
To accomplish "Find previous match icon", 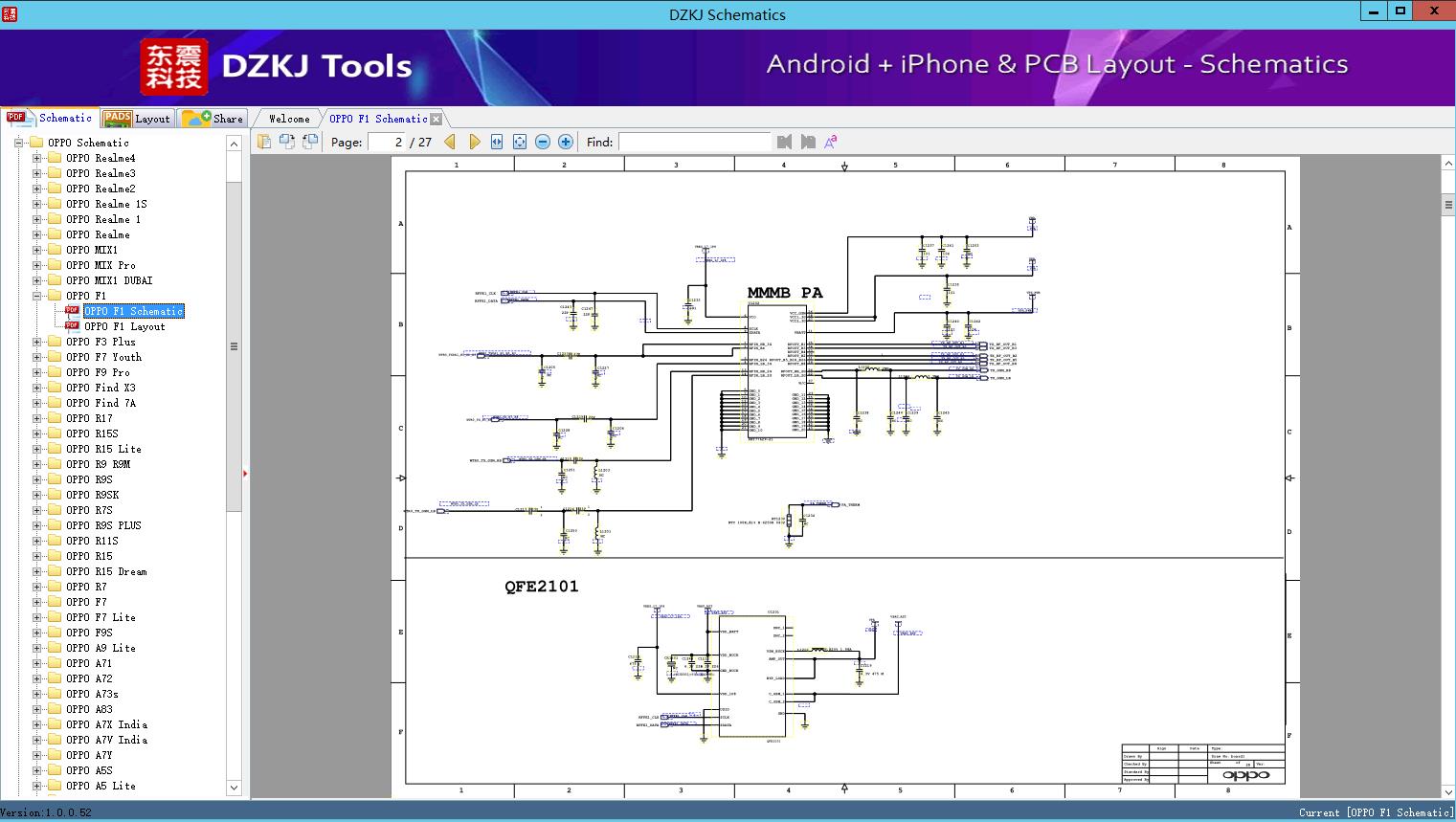I will [x=785, y=142].
